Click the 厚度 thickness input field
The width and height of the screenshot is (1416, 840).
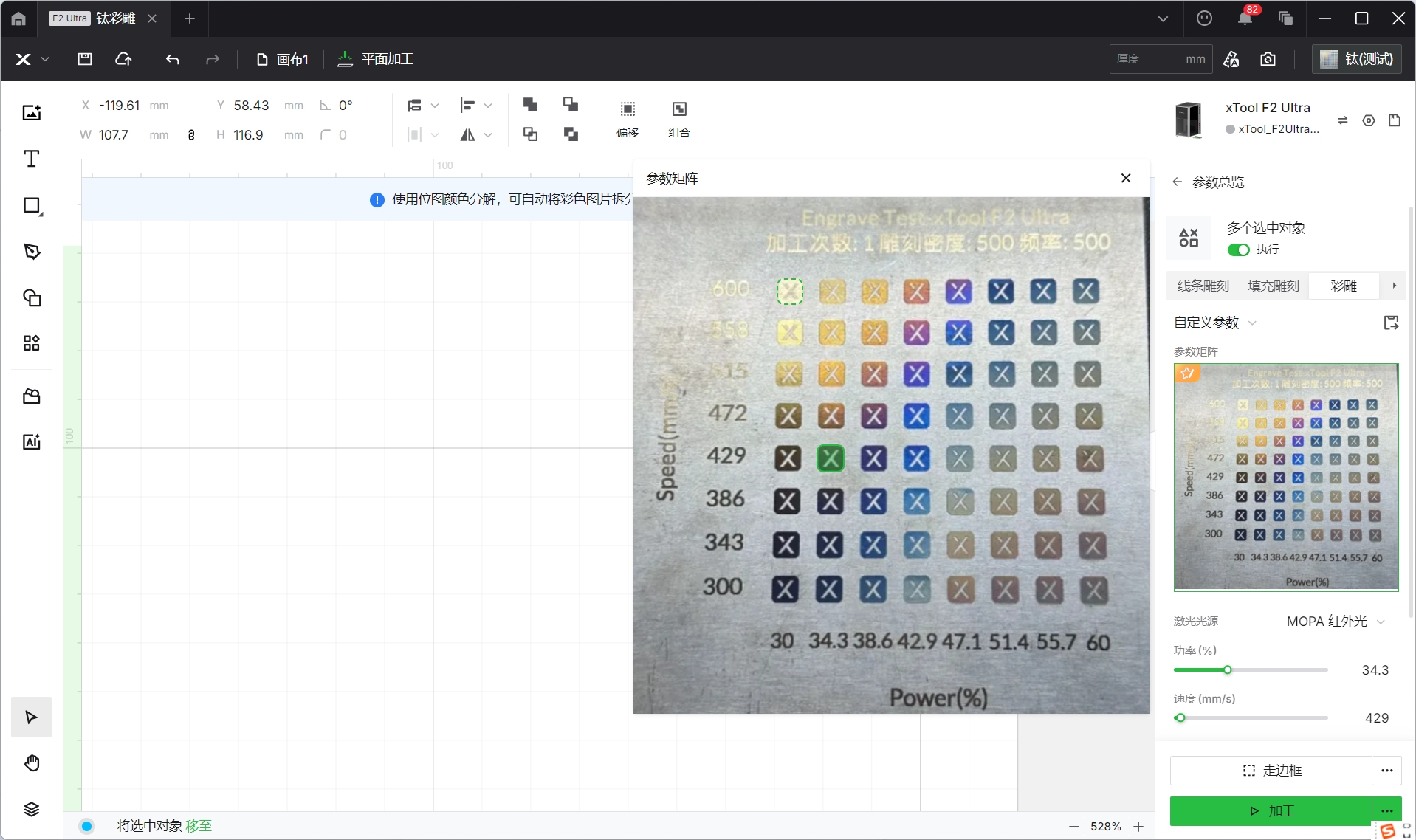tap(1161, 59)
